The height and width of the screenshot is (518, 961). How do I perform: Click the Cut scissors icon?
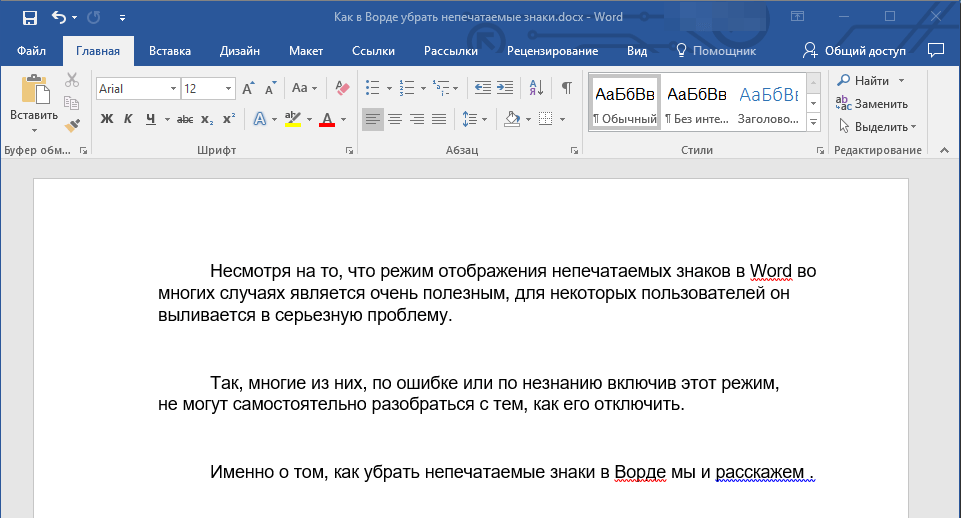[x=72, y=80]
